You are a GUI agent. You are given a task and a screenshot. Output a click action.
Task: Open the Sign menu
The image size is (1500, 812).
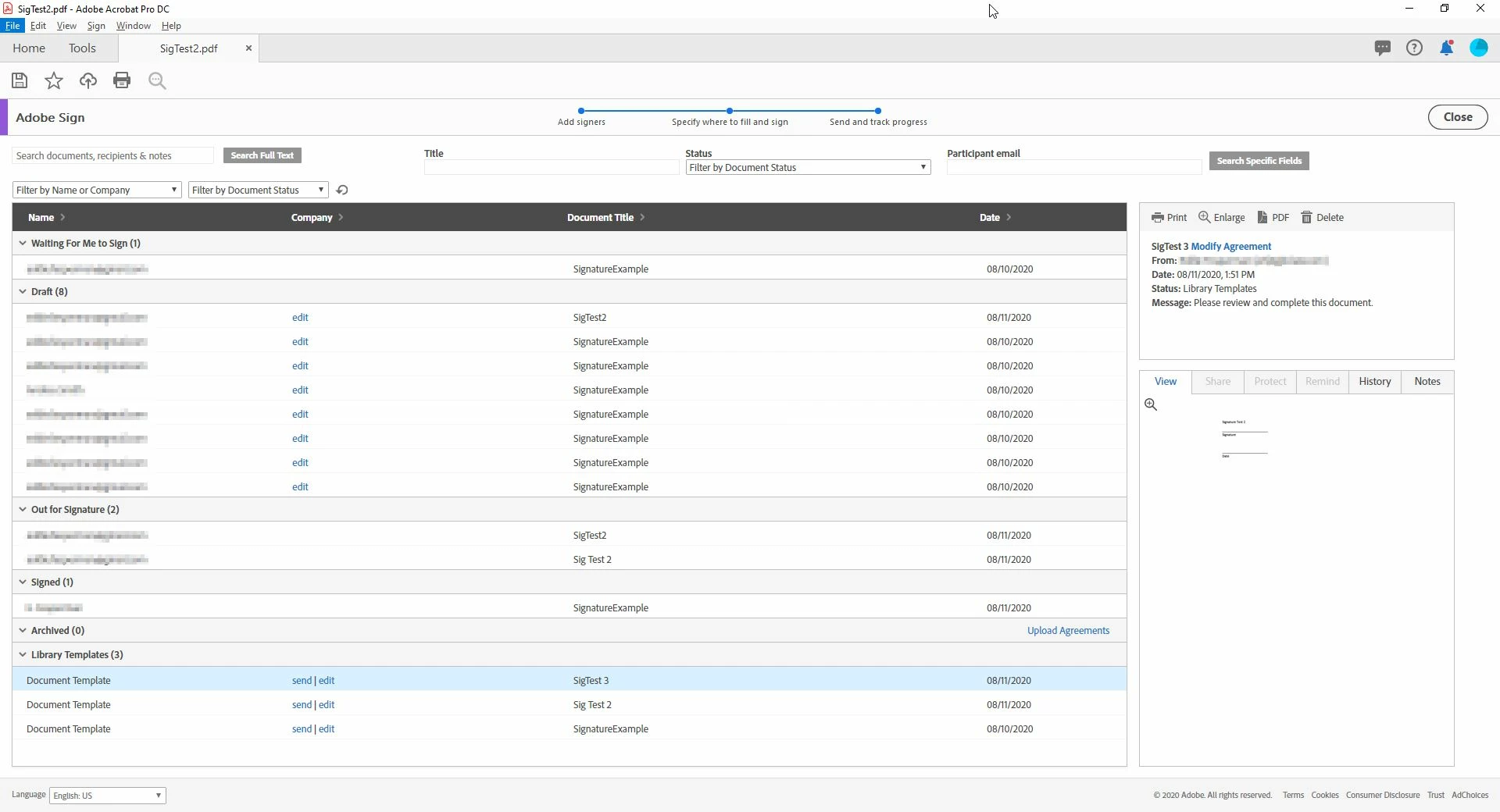click(96, 26)
